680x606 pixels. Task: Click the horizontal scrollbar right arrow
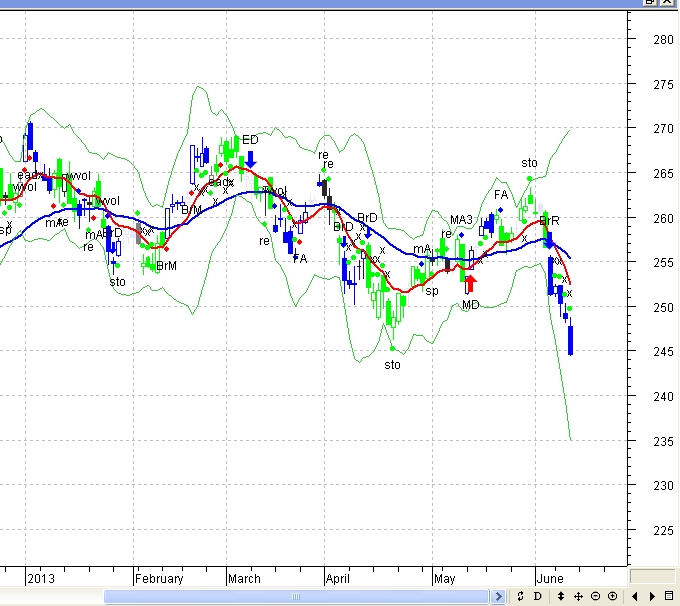pos(499,597)
